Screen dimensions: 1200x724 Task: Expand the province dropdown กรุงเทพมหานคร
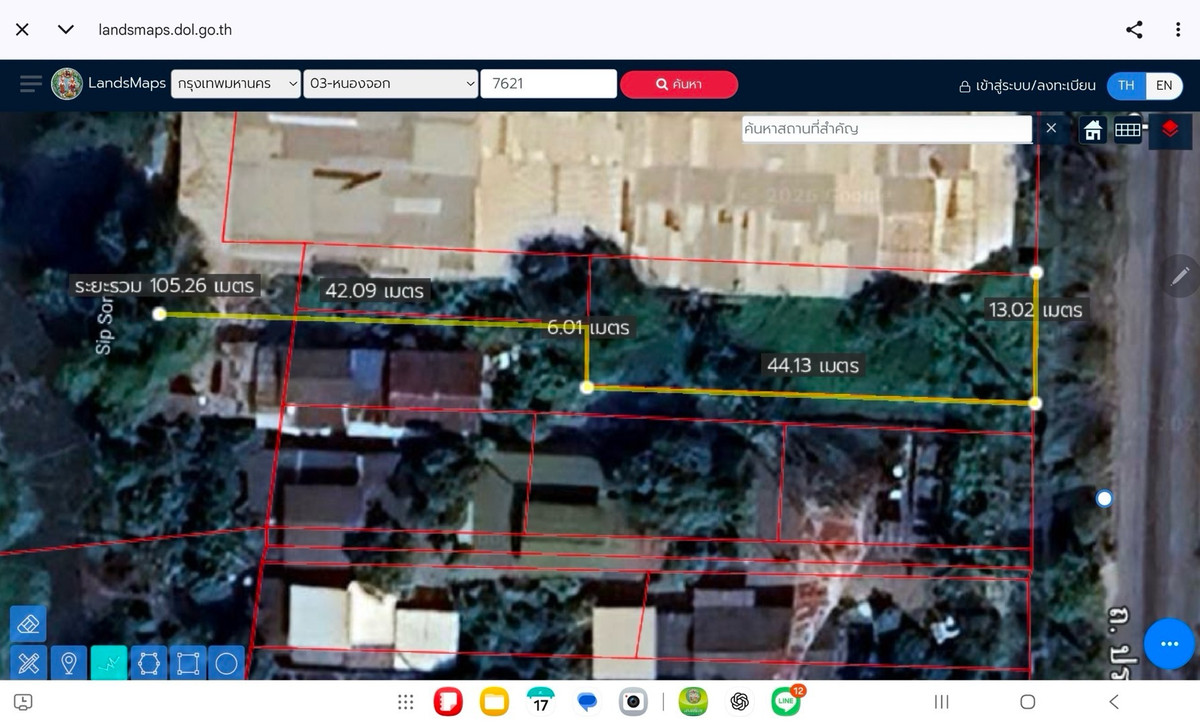[235, 84]
